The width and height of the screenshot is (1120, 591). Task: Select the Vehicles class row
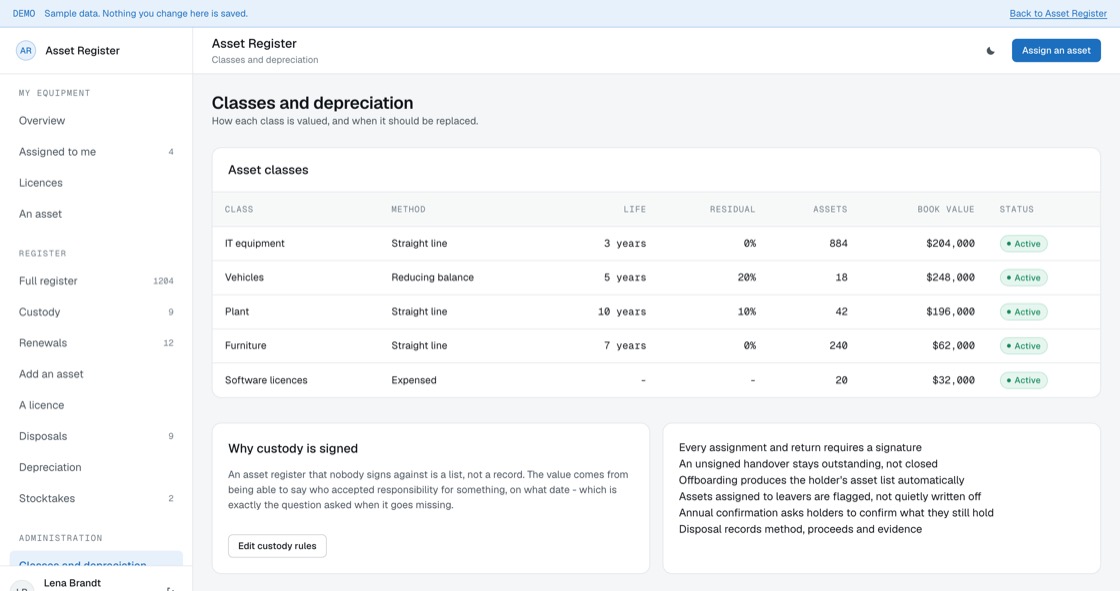[656, 277]
